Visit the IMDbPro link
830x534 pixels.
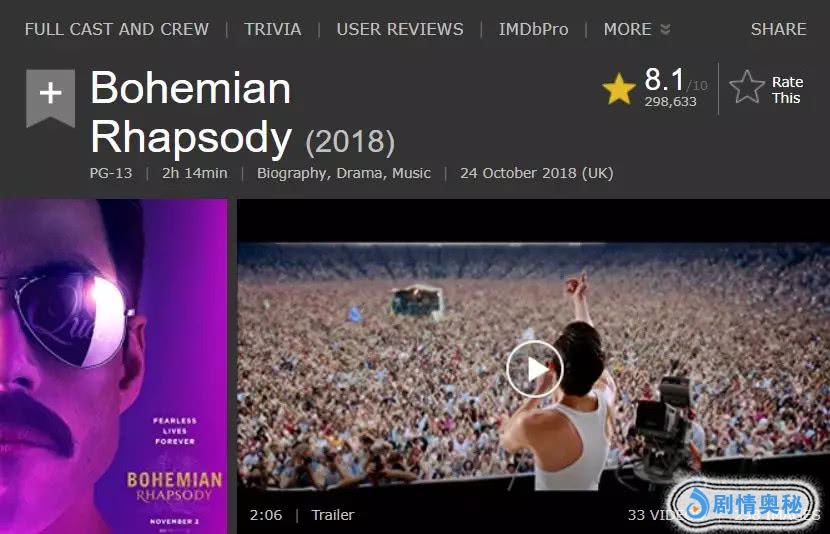click(x=534, y=29)
